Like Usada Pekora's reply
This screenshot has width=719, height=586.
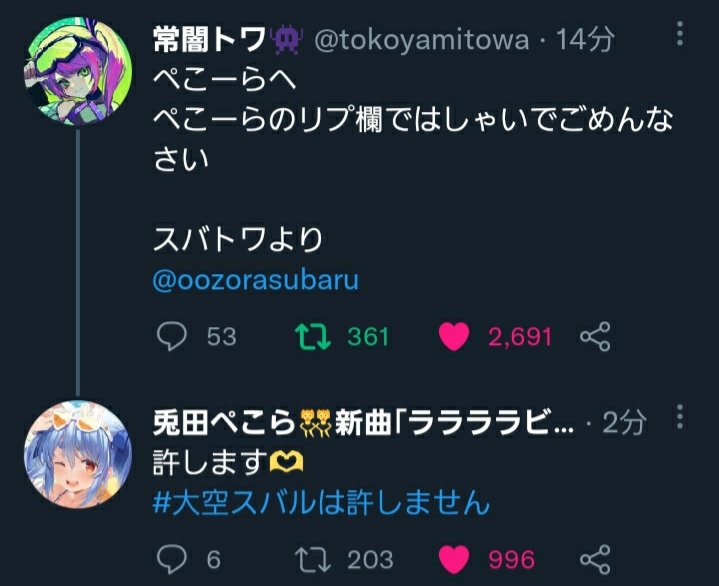tap(454, 558)
